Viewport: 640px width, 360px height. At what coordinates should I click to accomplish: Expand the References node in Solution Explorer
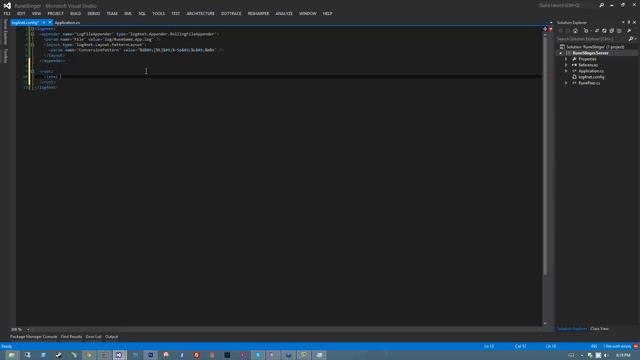pyautogui.click(x=566, y=65)
